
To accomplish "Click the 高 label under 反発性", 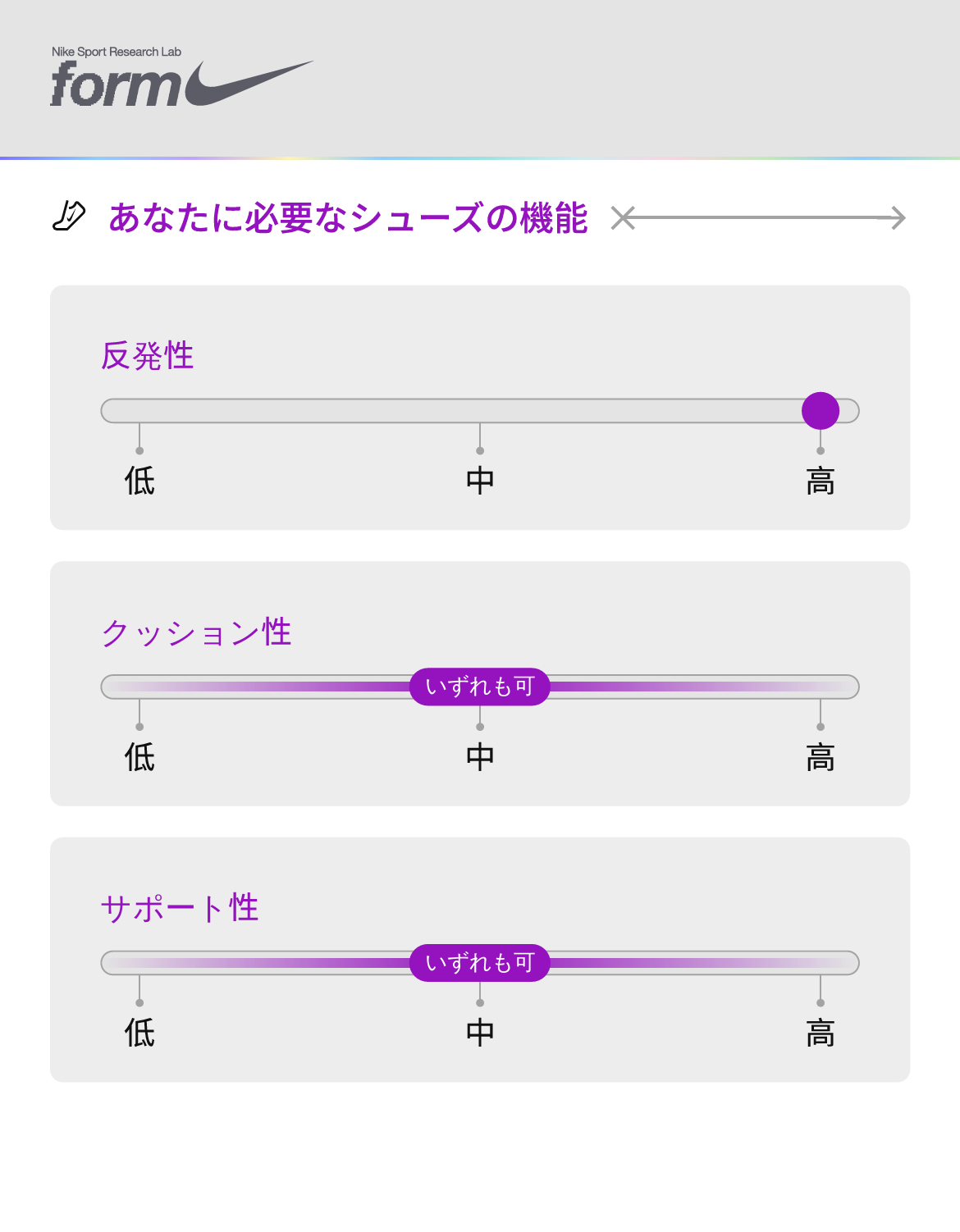I will click(x=821, y=481).
